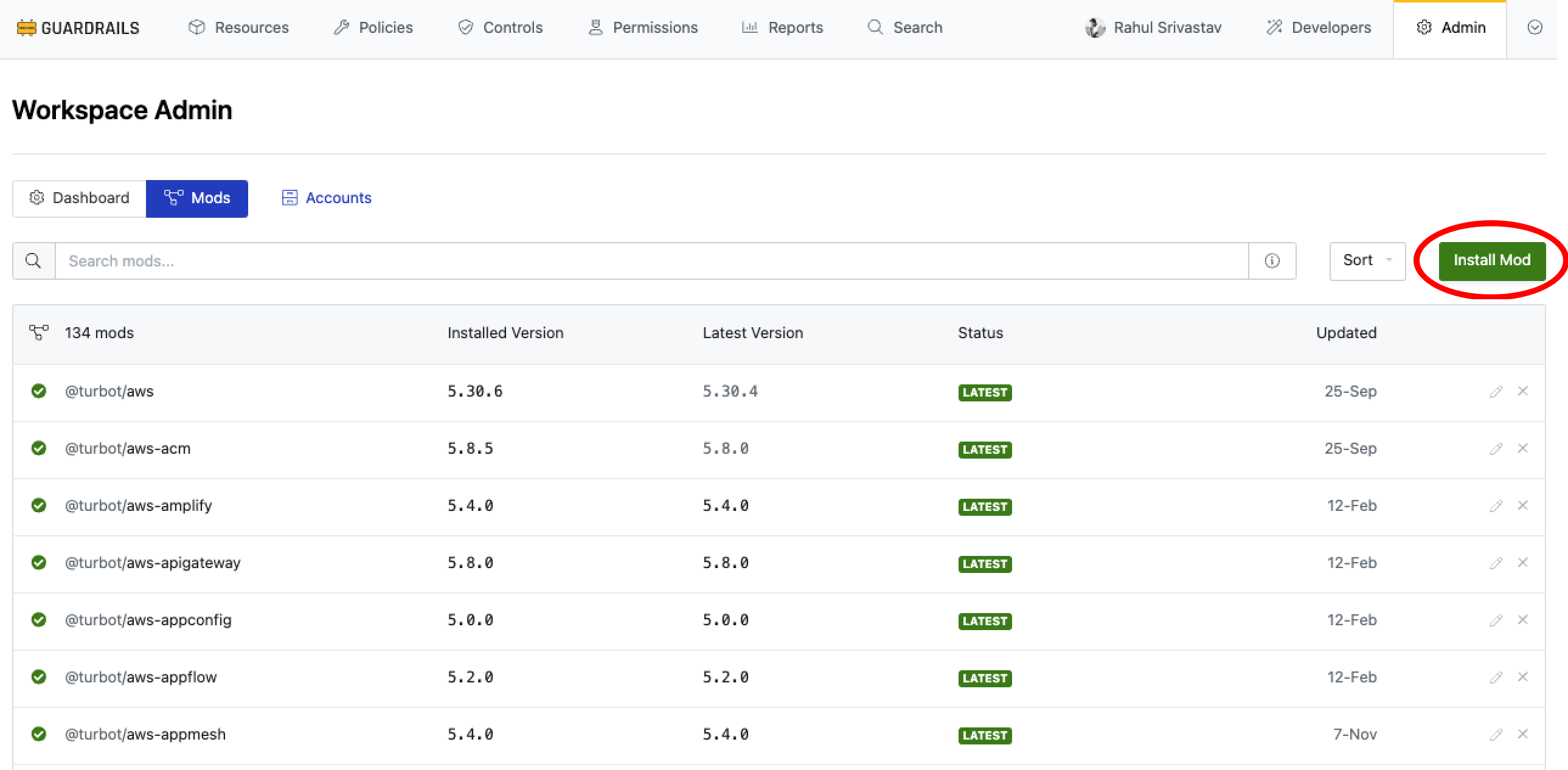
Task: Open the @turbot/aws-apigateway mod link
Action: coord(153,563)
